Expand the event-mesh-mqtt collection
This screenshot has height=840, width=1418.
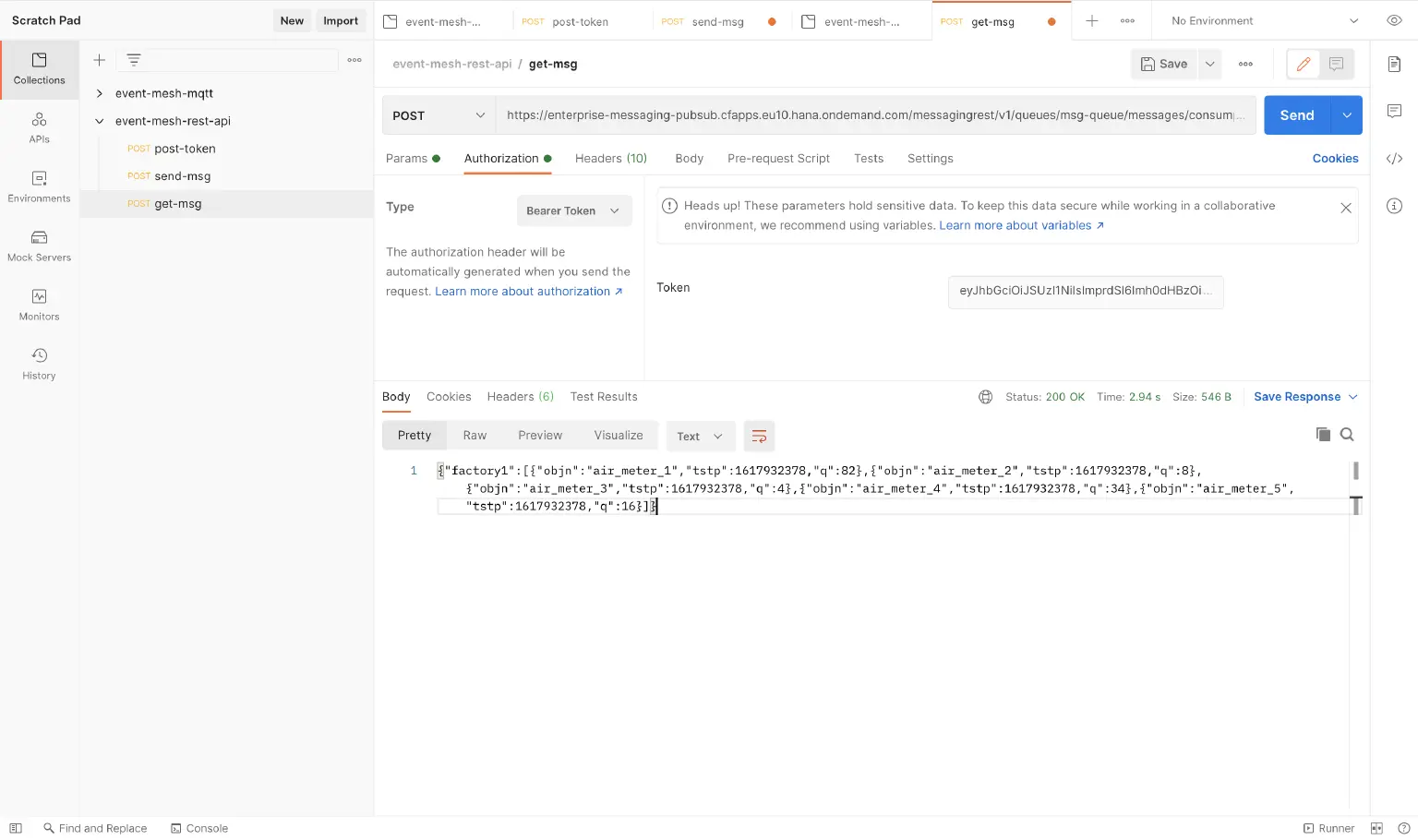(x=100, y=93)
